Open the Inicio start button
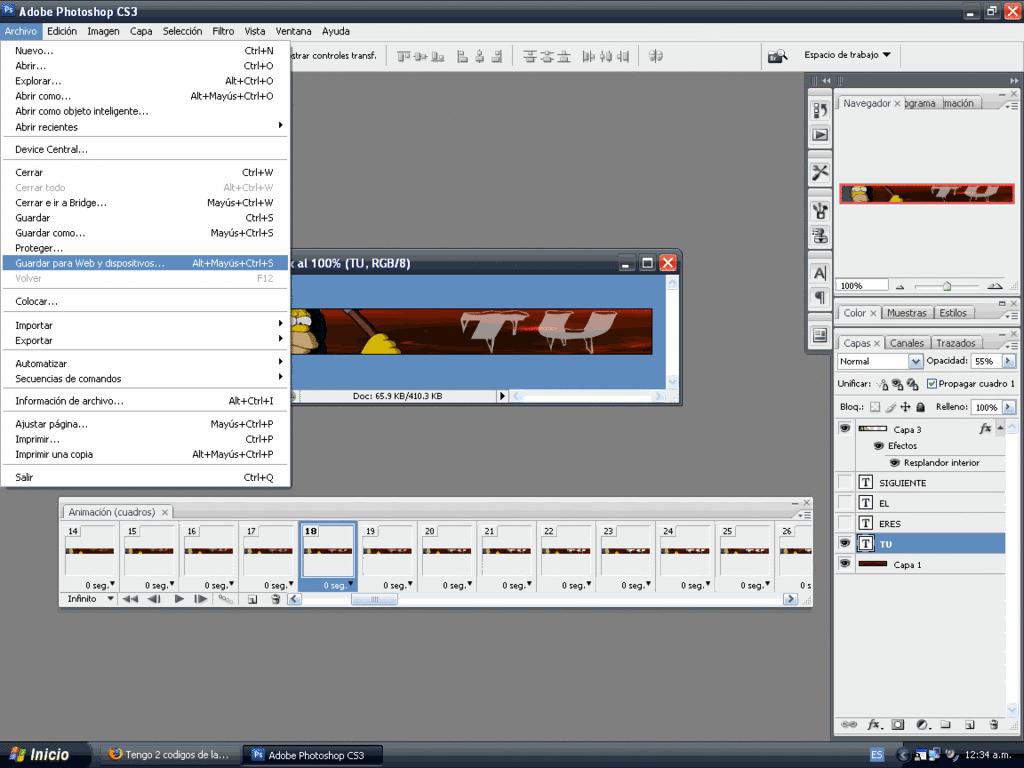This screenshot has width=1024, height=768. (40, 754)
